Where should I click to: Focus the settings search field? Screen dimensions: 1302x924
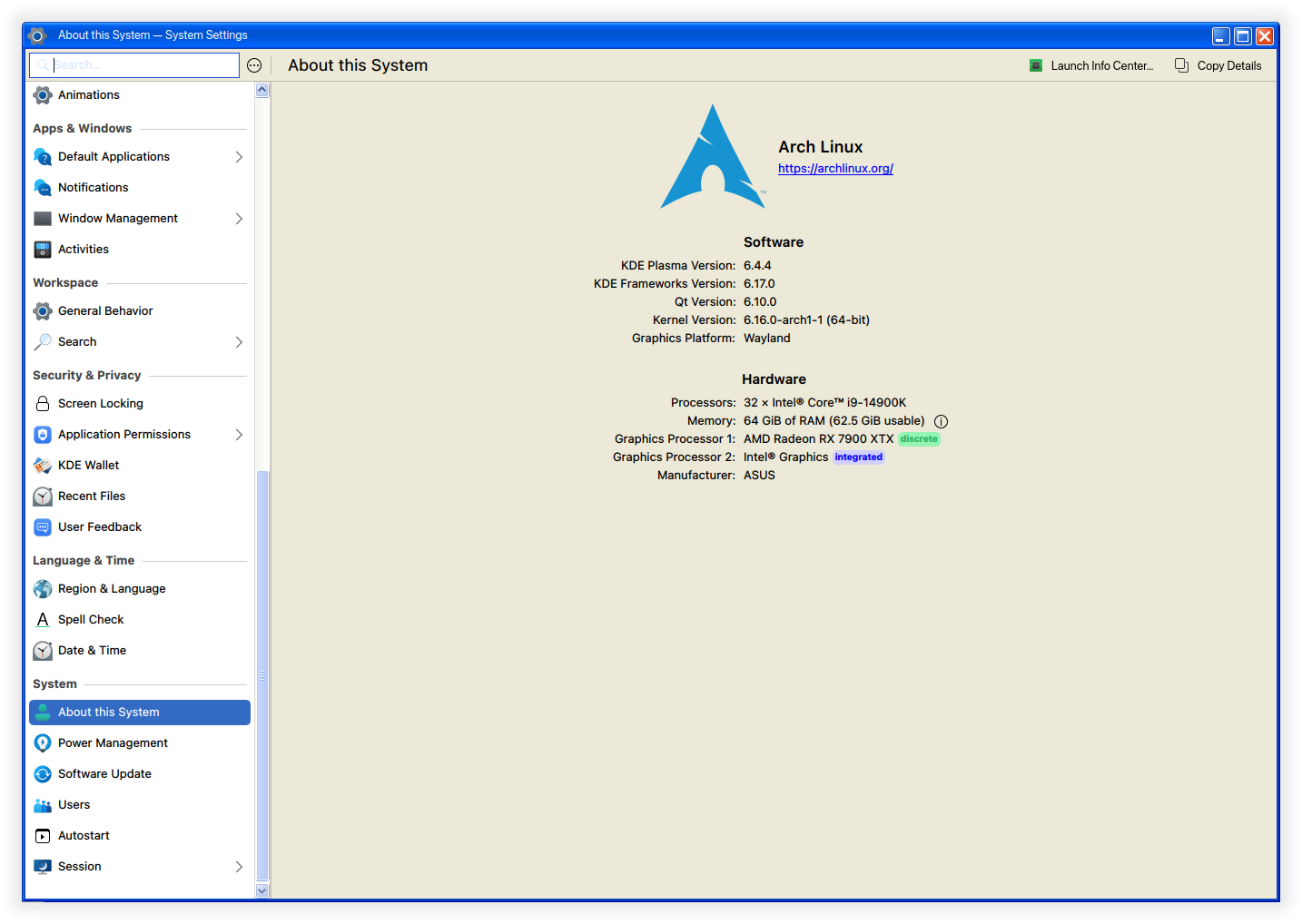coord(134,65)
